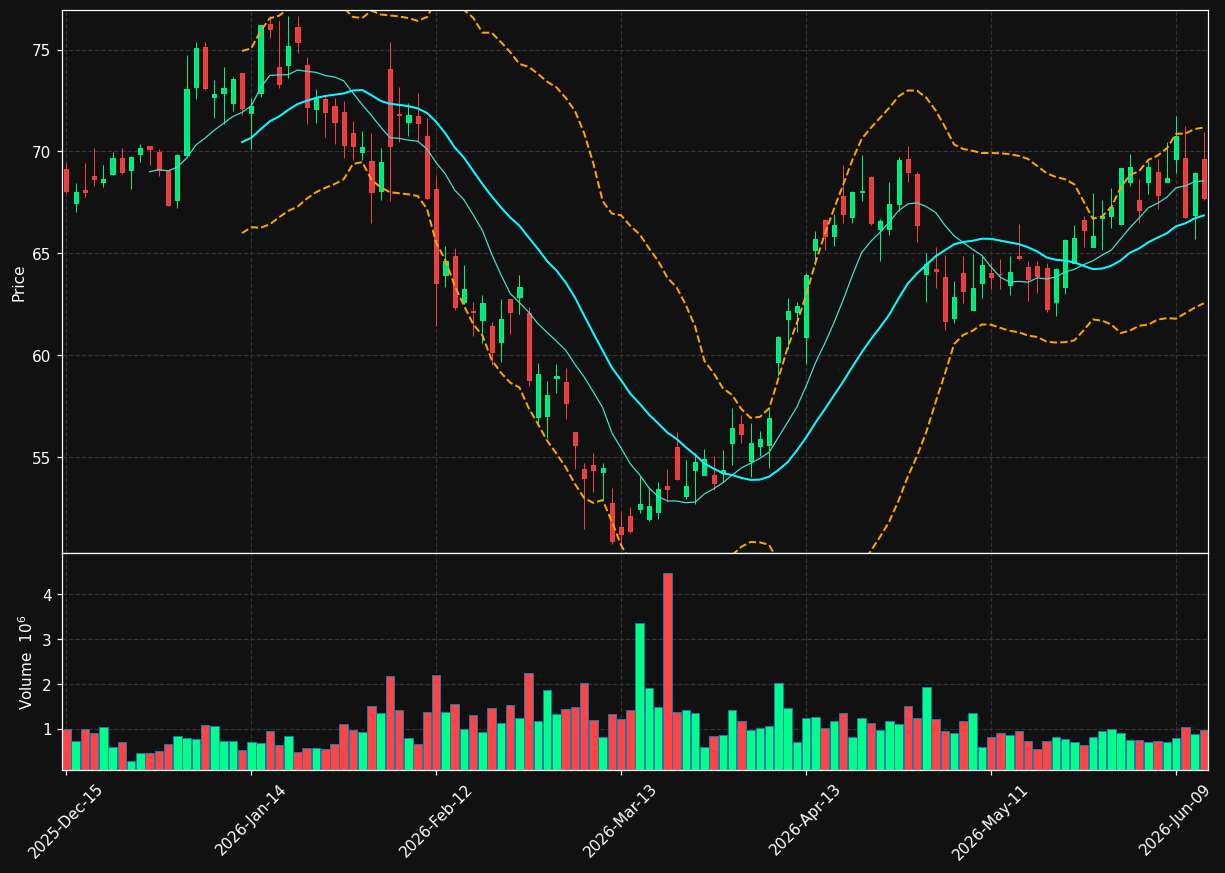The image size is (1225, 873).
Task: Click the 2025-Dec-15 date label
Action: [65, 821]
